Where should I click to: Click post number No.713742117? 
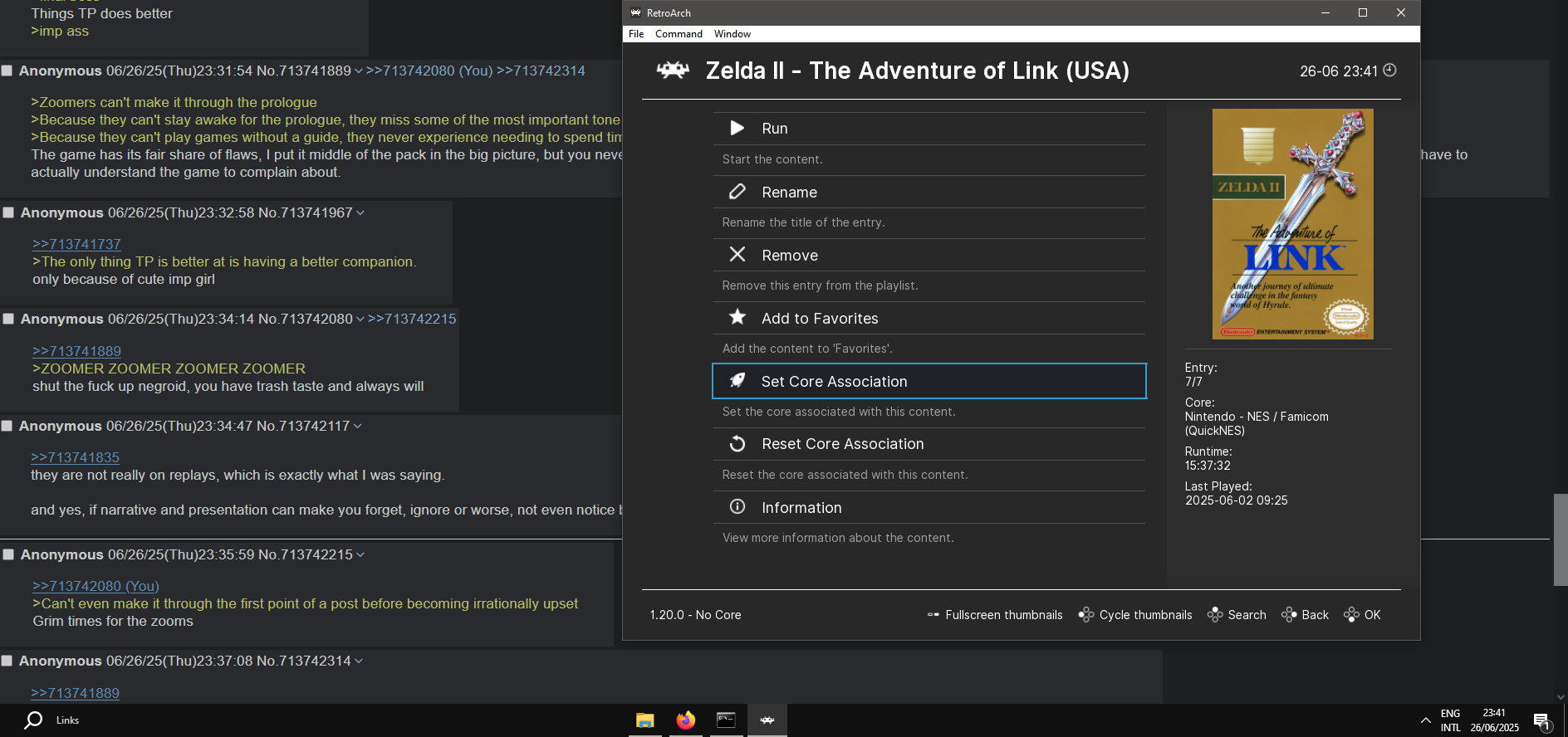[303, 426]
